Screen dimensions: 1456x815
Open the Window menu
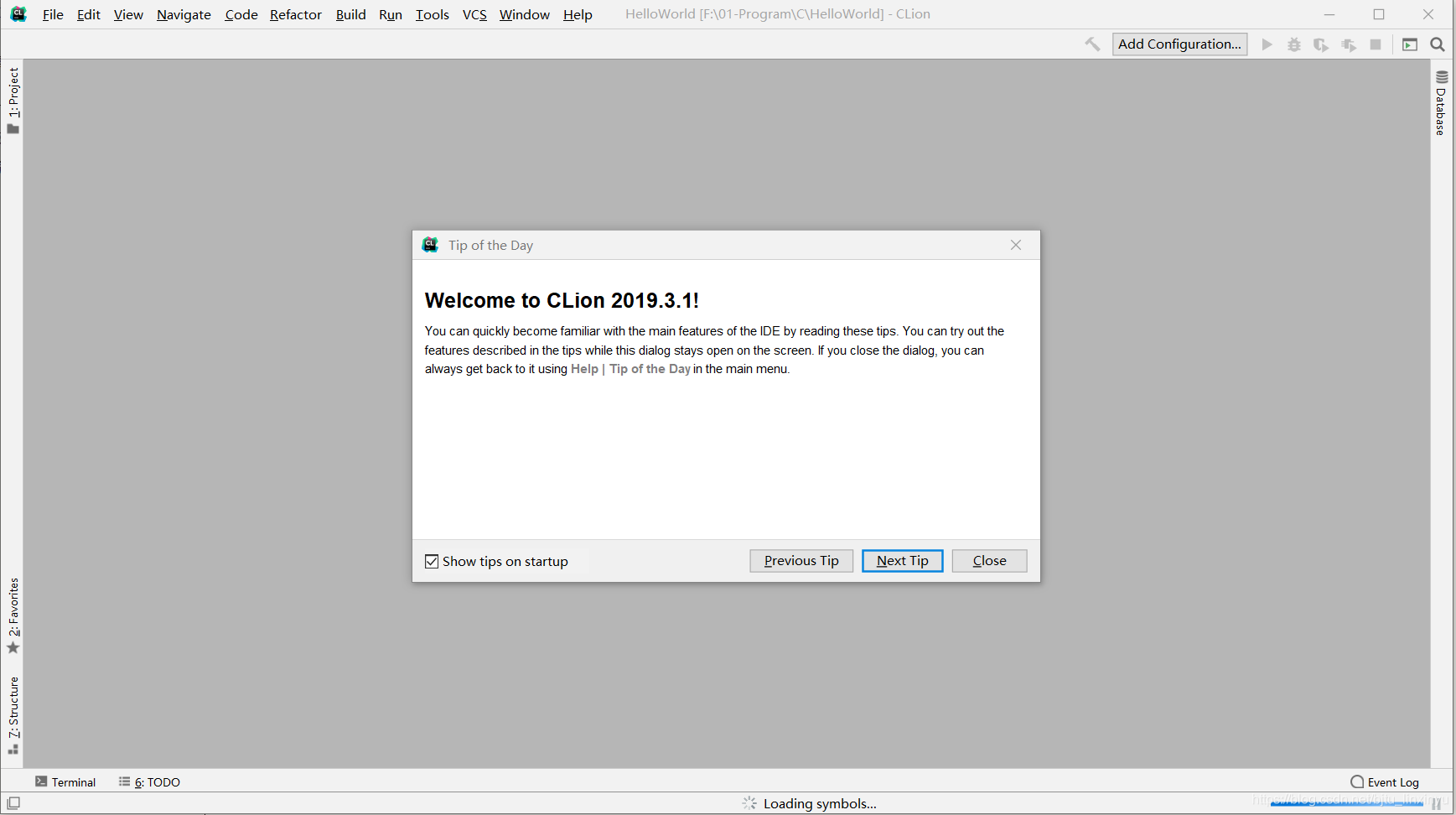[525, 14]
